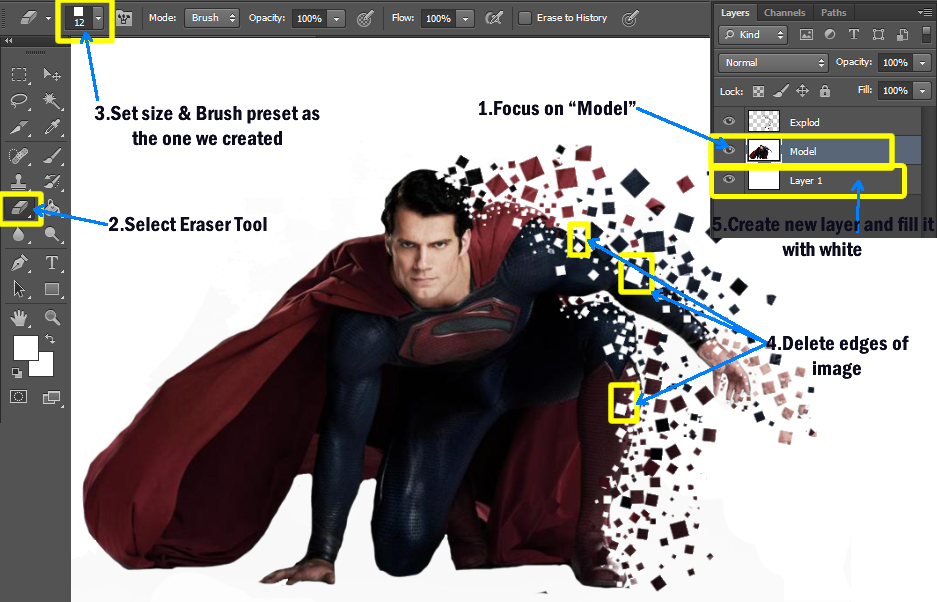Toggle Quick Mask mode
The image size is (937, 602).
pyautogui.click(x=19, y=397)
